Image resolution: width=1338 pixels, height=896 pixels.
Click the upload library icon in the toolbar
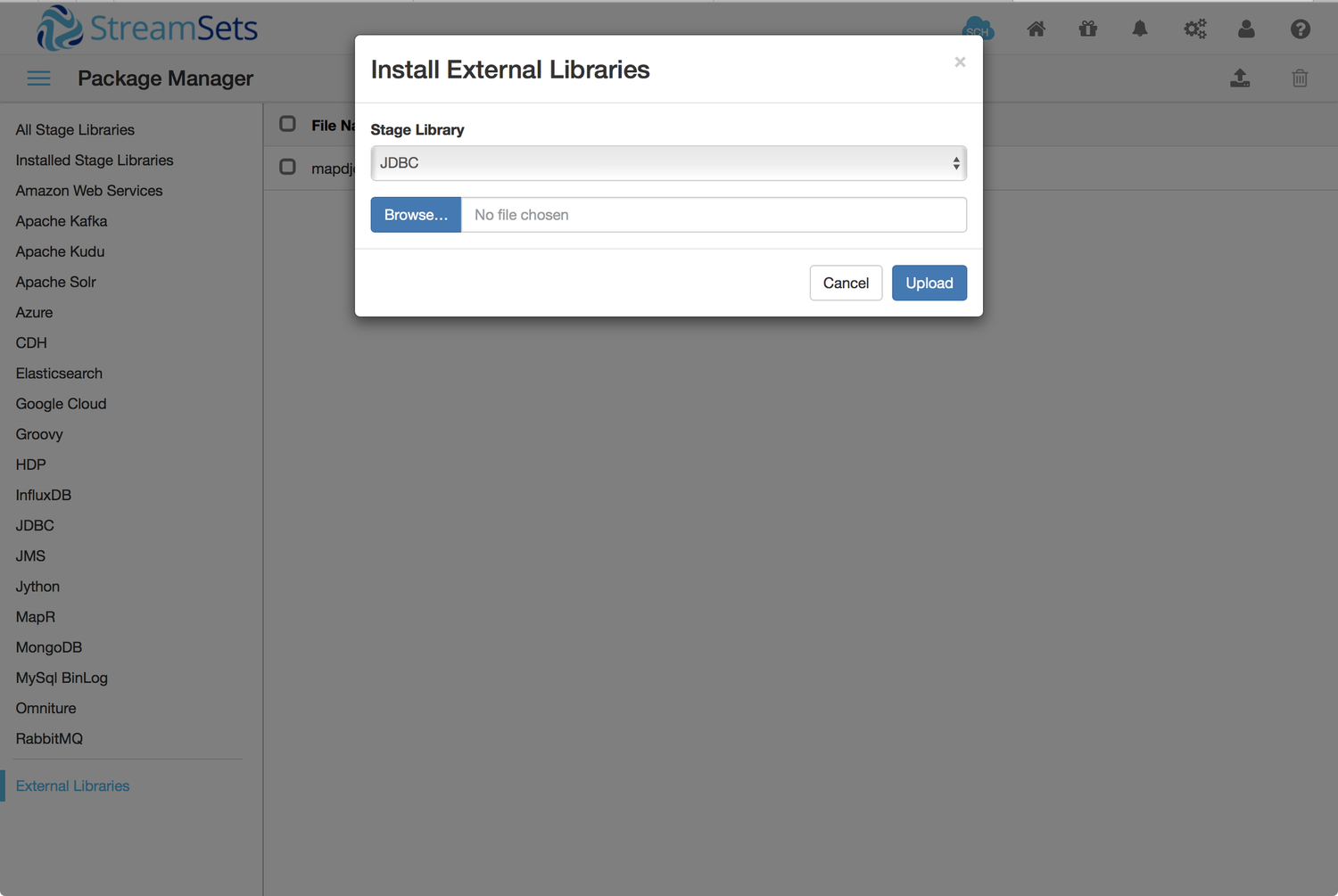point(1240,78)
